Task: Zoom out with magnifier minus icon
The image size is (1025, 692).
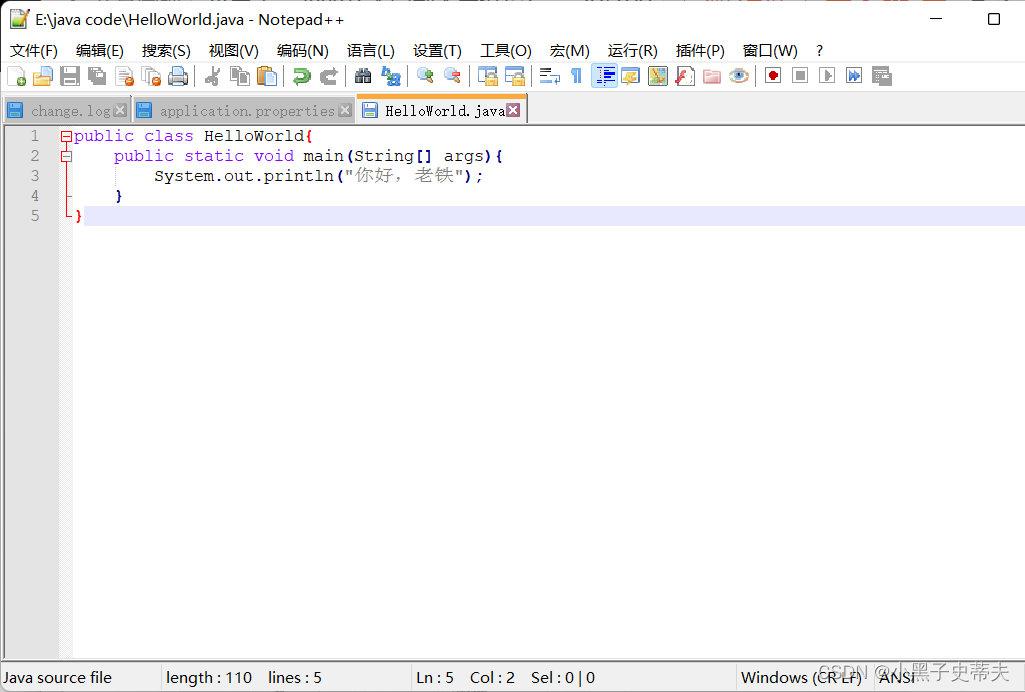Action: point(452,76)
